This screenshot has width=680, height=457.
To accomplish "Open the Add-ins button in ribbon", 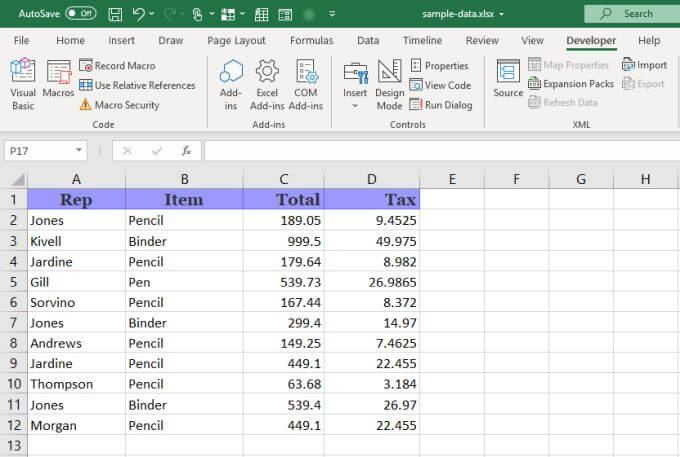I will click(231, 84).
